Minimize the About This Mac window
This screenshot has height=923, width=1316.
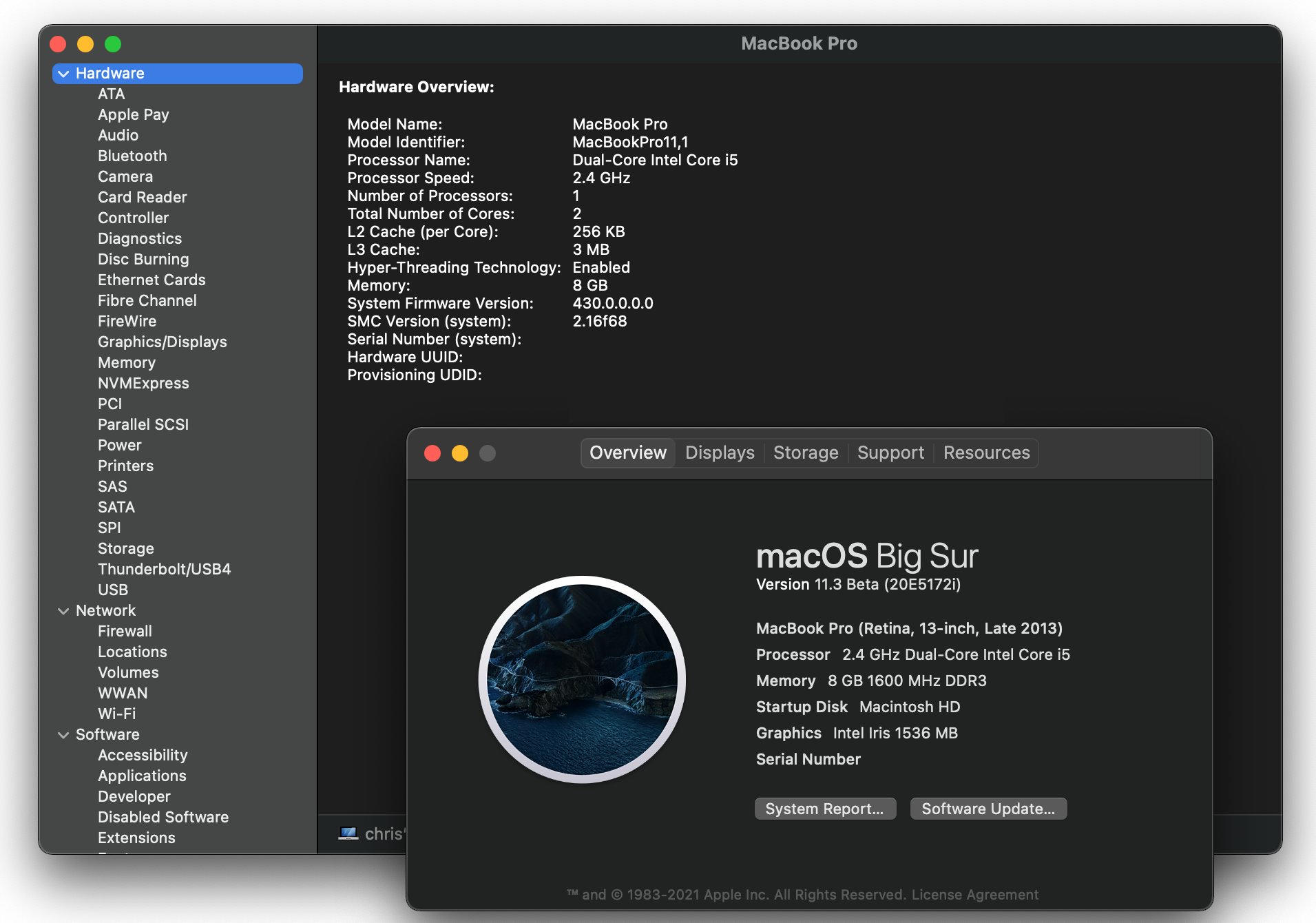(460, 453)
